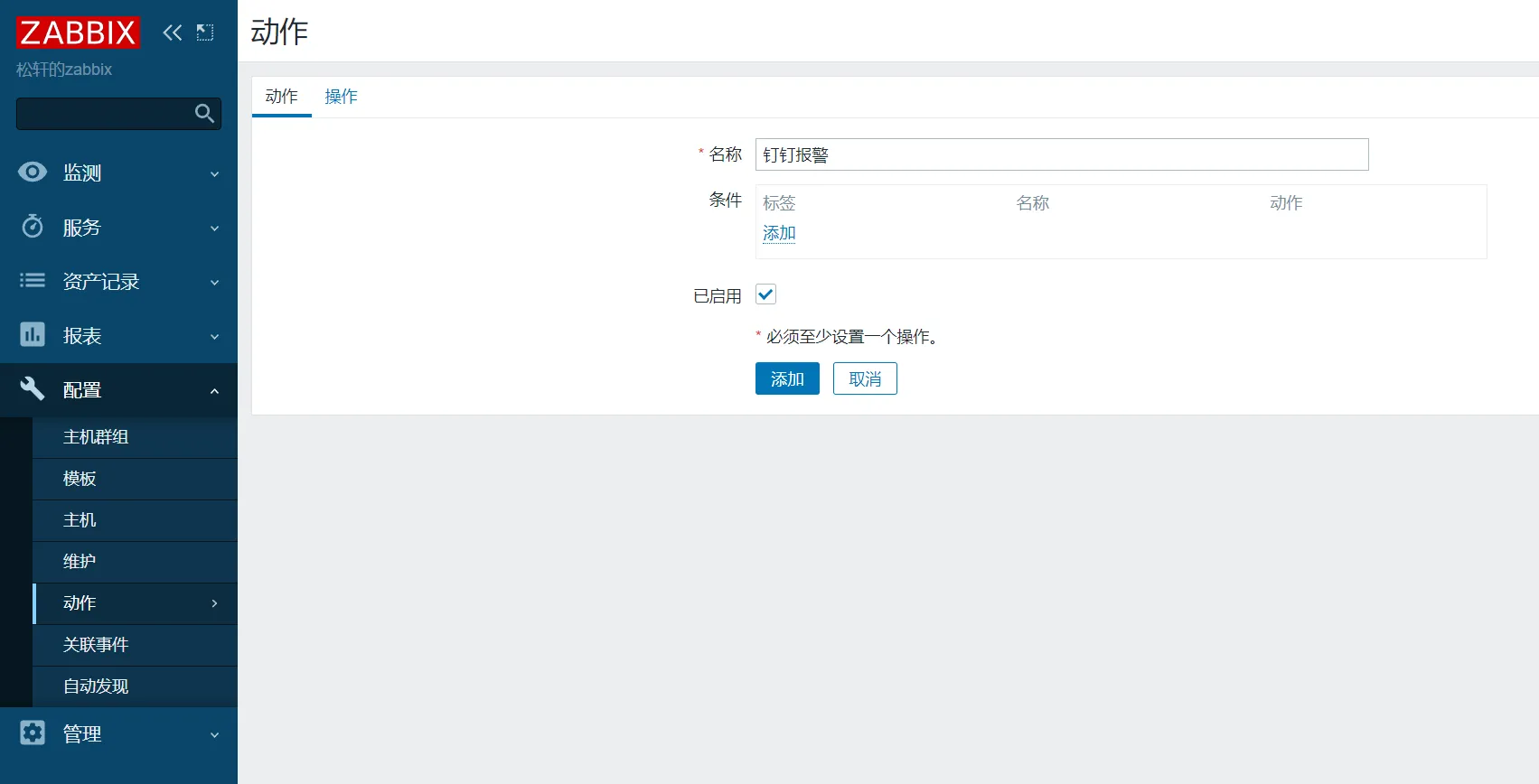The width and height of the screenshot is (1539, 784).
Task: Click the bar chart icon for 报表
Action: pyautogui.click(x=33, y=335)
